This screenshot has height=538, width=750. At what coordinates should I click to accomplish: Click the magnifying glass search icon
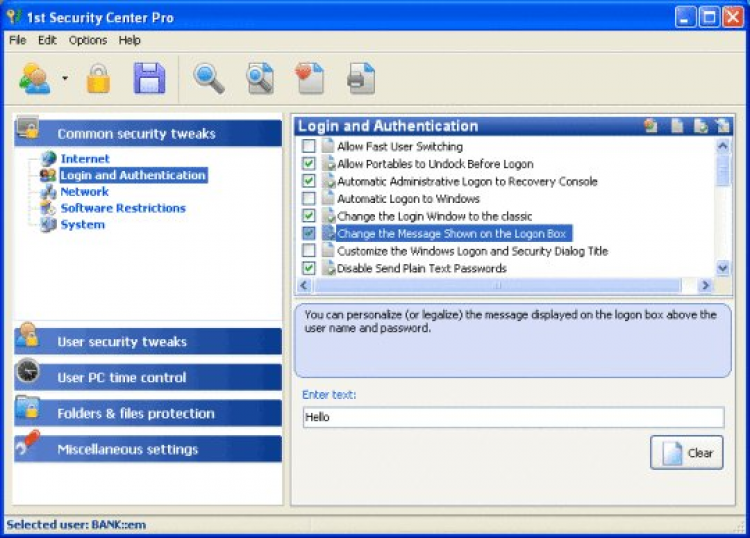point(209,79)
